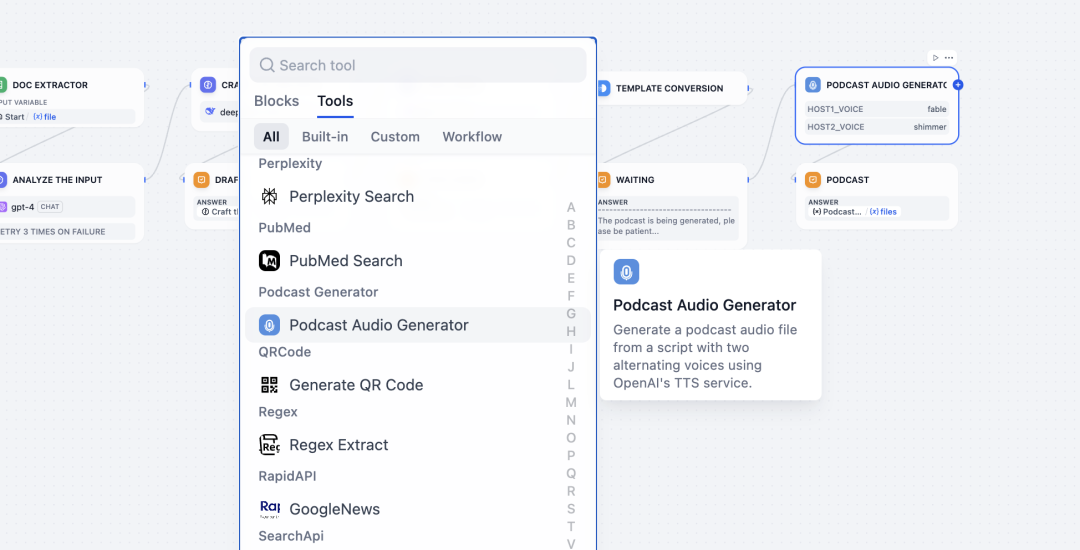1080x550 pixels.
Task: Jump to letter A in index
Action: pos(571,207)
